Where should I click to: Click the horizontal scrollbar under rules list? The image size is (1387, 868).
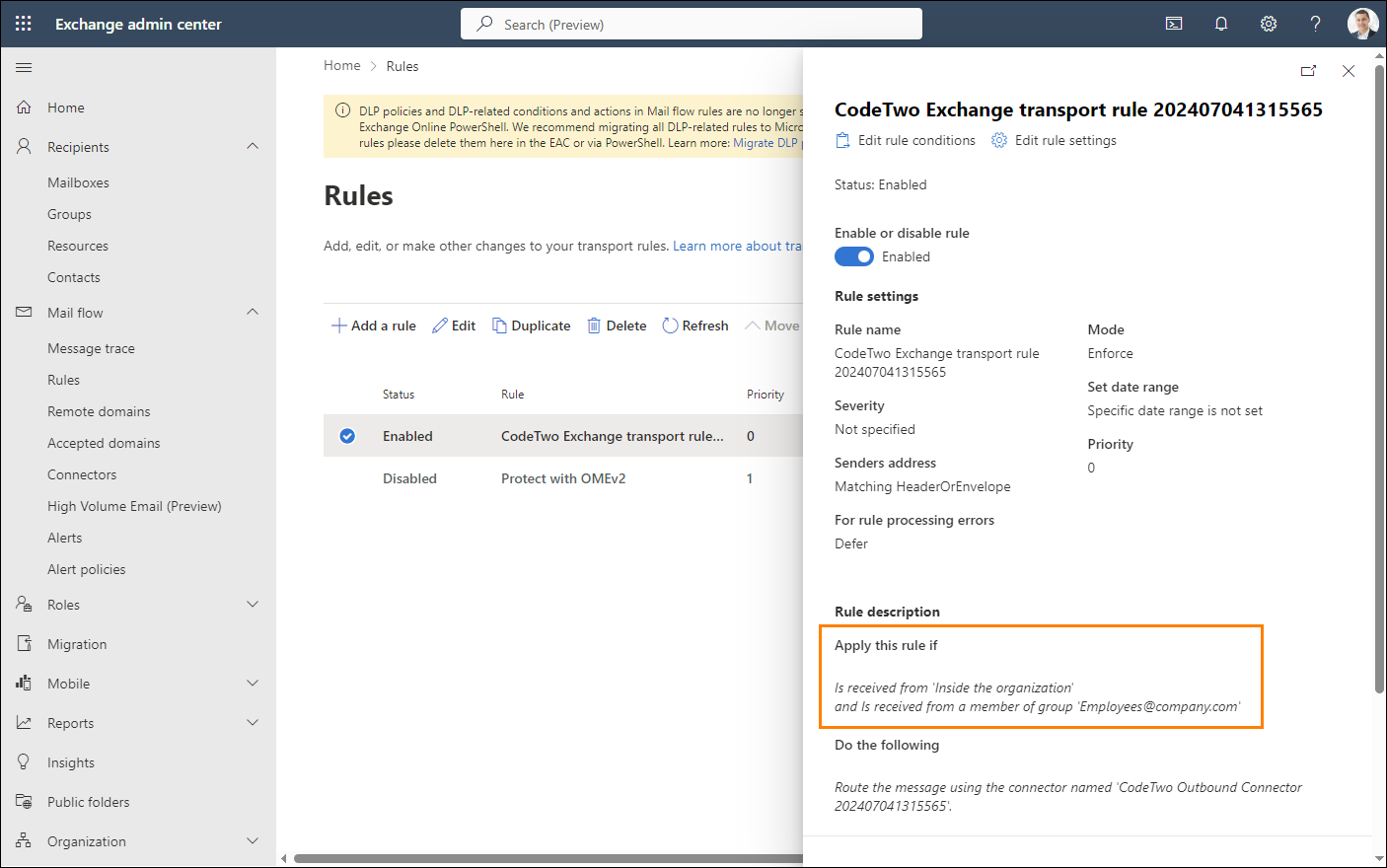tap(548, 858)
